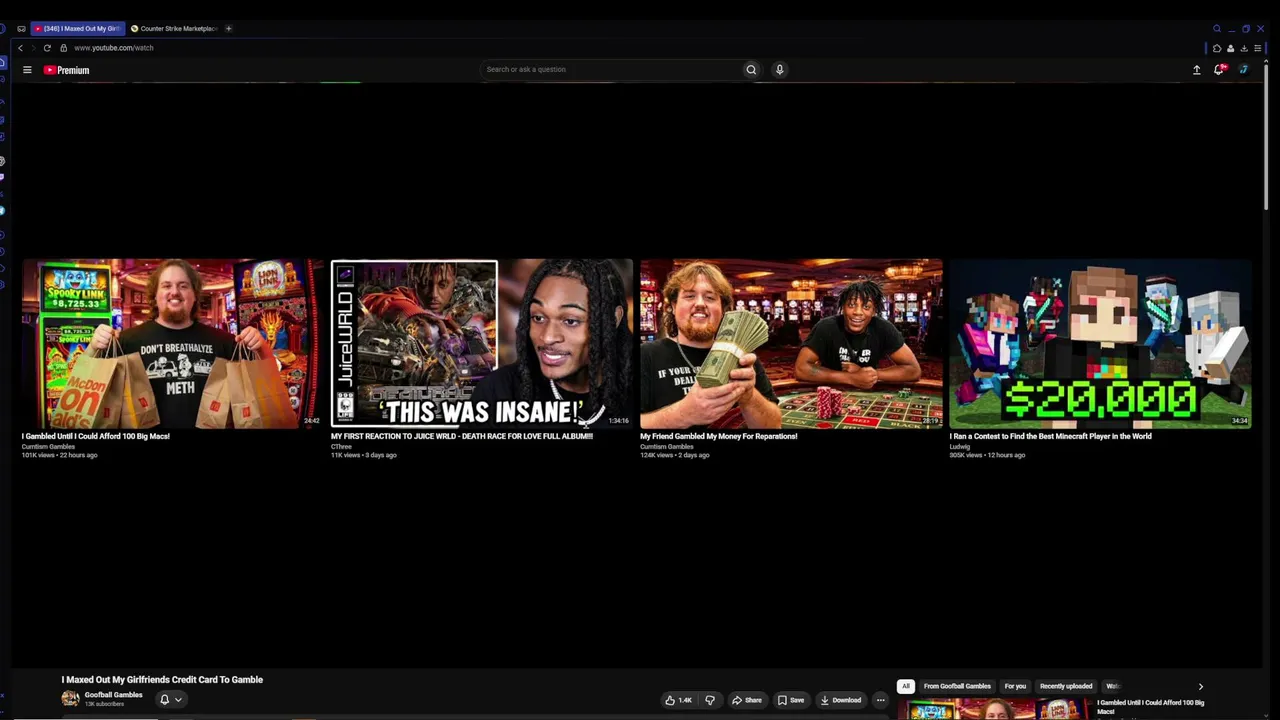Like the video with thumbs up
Screen dimensions: 1280x720
[x=678, y=700]
